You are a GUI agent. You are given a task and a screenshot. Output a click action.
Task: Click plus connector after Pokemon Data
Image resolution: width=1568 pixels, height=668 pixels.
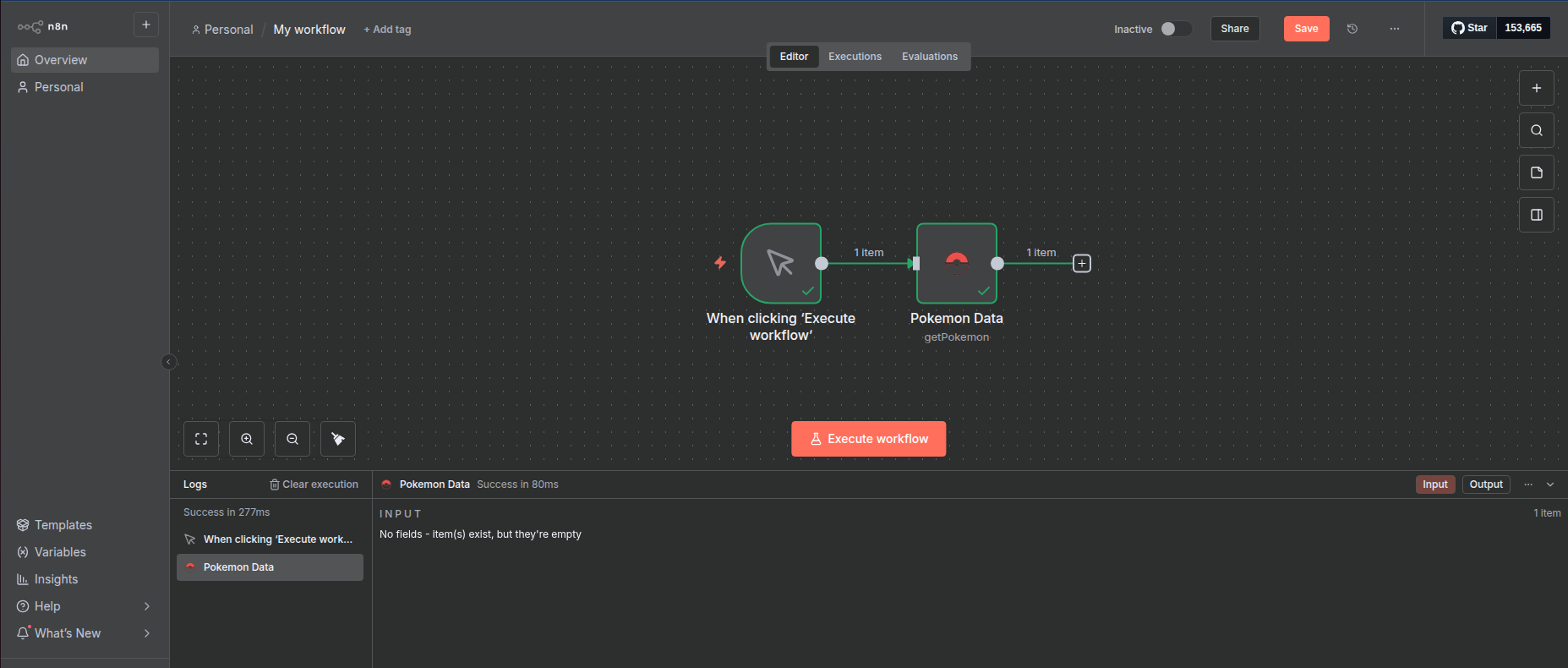point(1082,264)
